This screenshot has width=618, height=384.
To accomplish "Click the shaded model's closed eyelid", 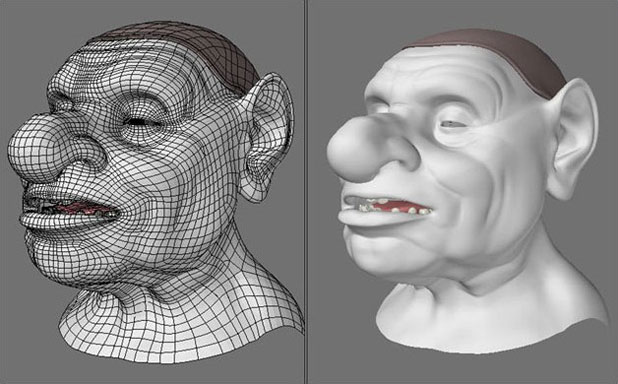I will click(x=453, y=124).
